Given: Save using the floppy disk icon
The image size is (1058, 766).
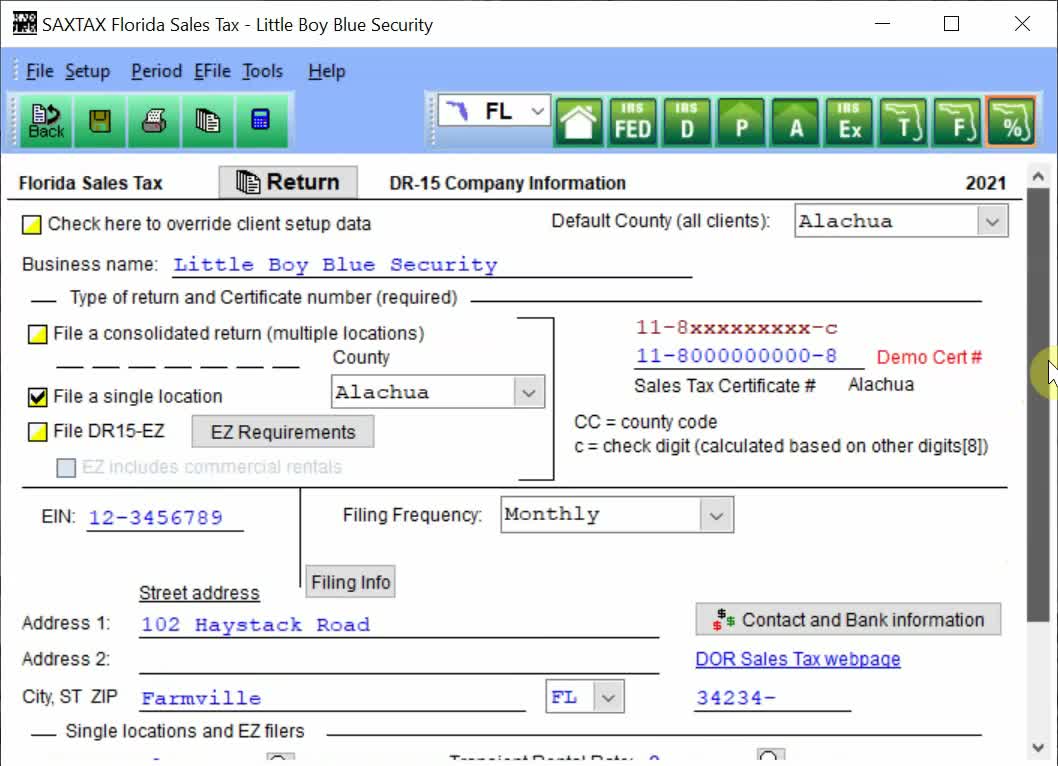Looking at the screenshot, I should coord(100,121).
